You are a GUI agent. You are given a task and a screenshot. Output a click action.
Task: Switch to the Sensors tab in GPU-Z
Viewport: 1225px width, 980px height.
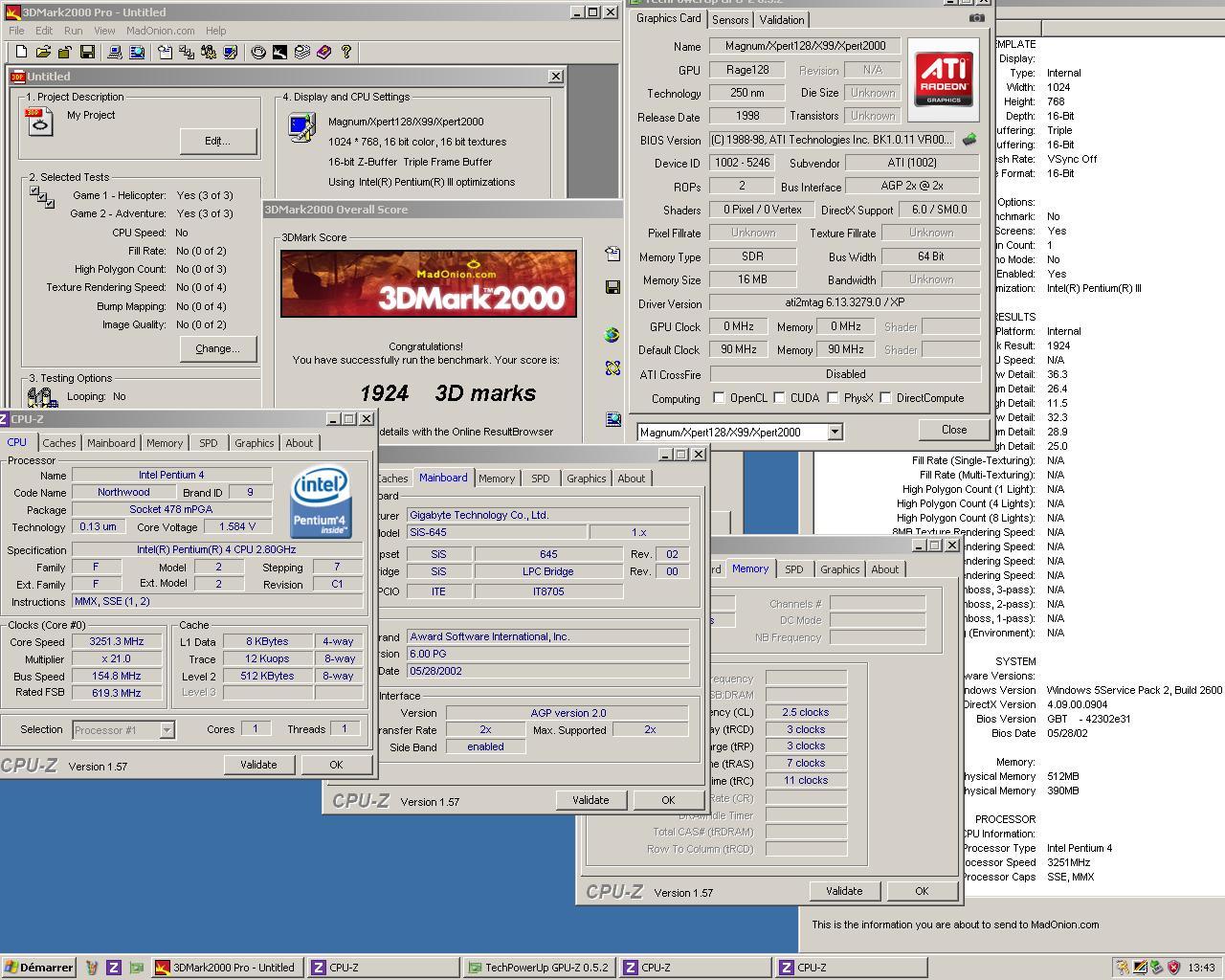(x=730, y=19)
